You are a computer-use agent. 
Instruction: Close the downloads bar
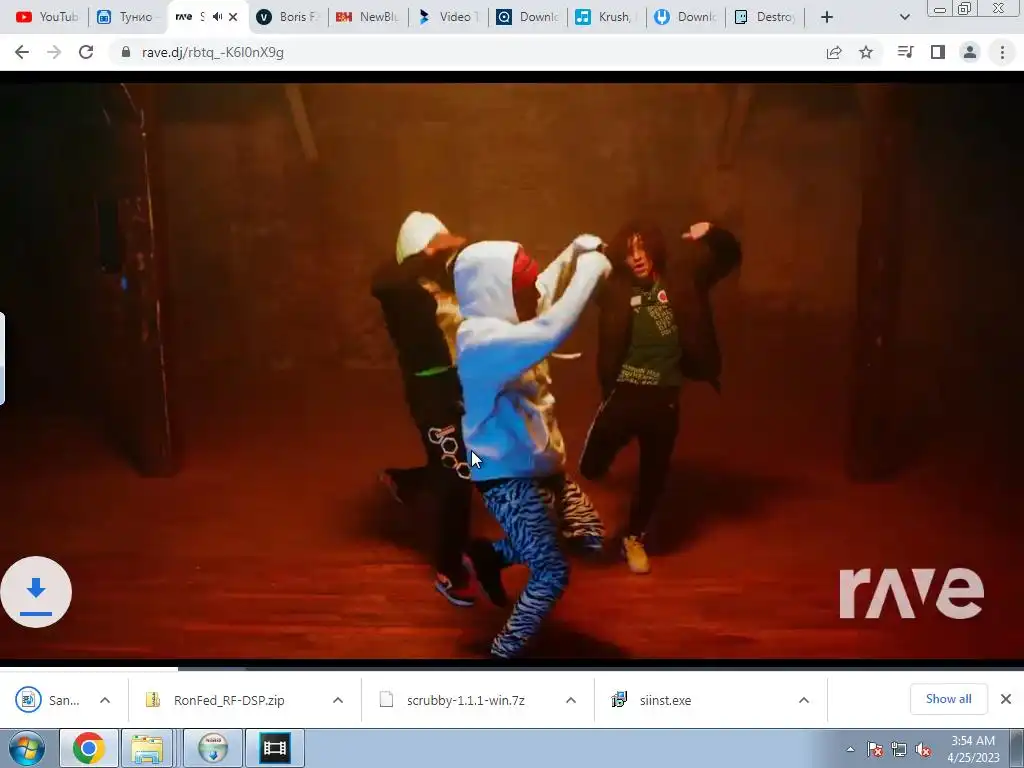[1006, 699]
